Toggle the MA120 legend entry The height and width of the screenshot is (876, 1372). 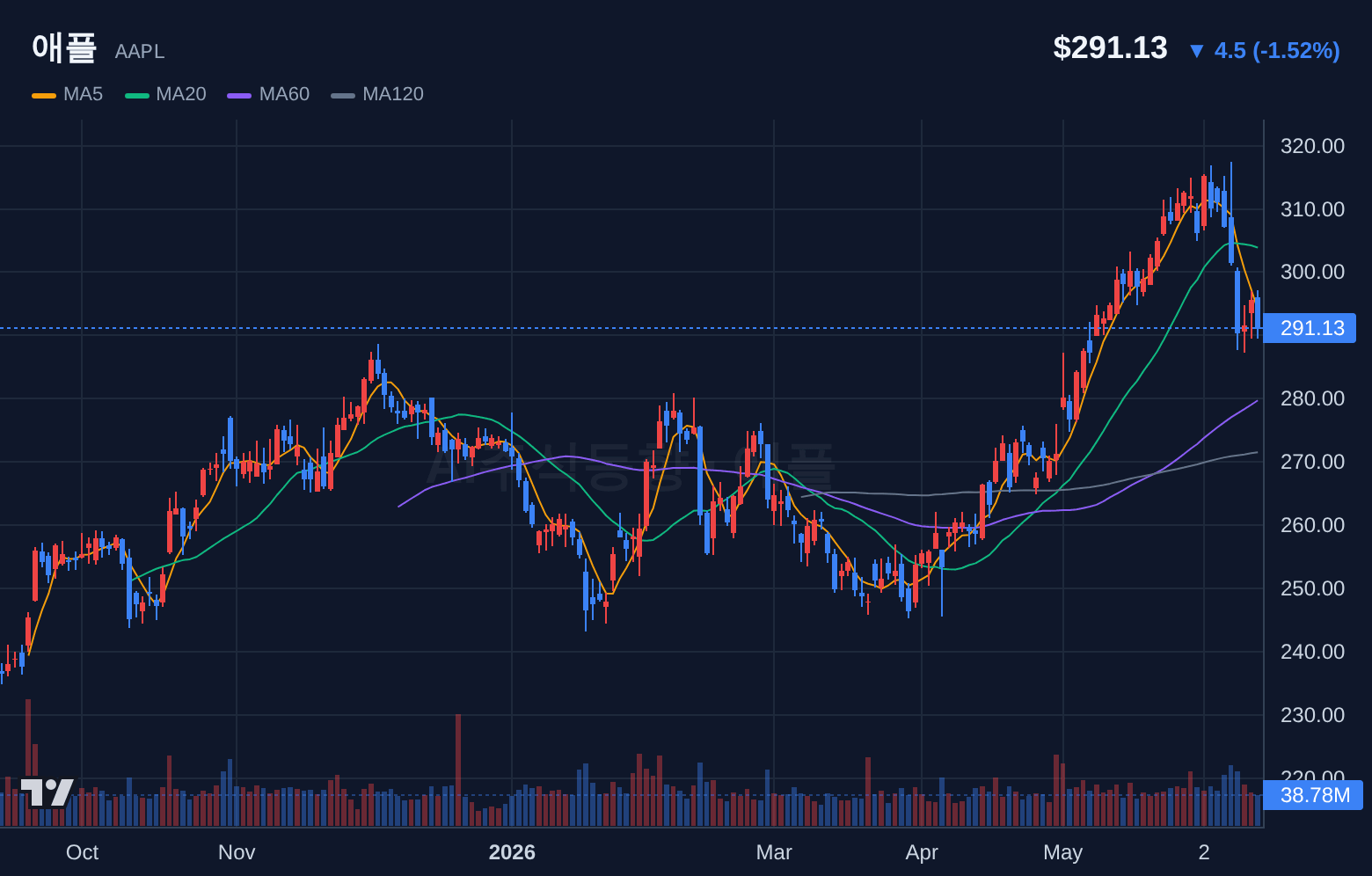point(377,94)
